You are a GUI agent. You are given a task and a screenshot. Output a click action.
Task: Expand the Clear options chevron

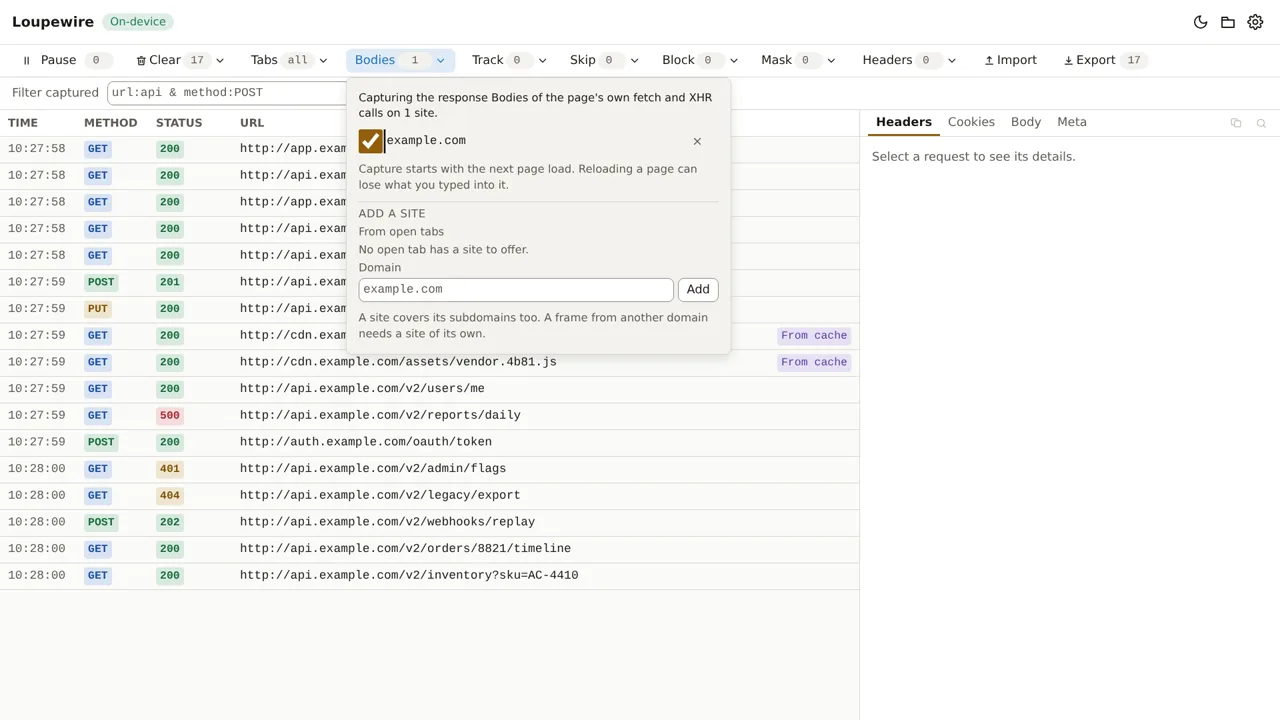[x=220, y=60]
